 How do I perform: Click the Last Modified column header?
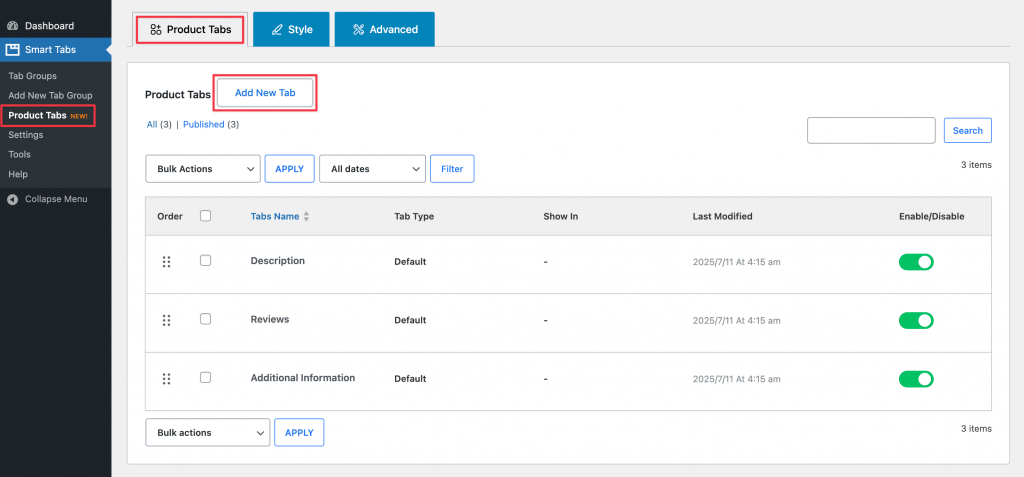722,216
